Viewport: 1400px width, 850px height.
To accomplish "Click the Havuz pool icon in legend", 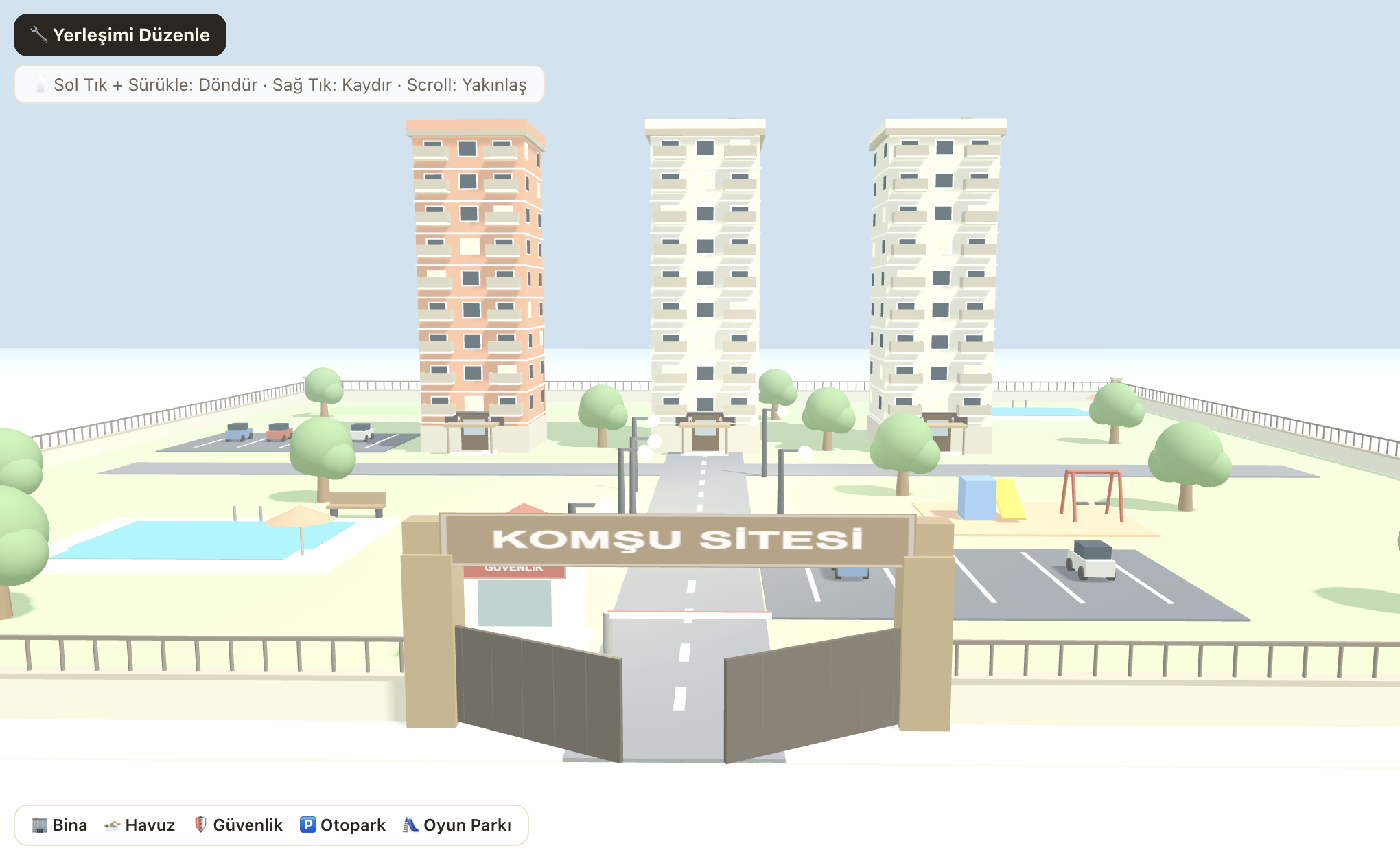I will click(113, 825).
